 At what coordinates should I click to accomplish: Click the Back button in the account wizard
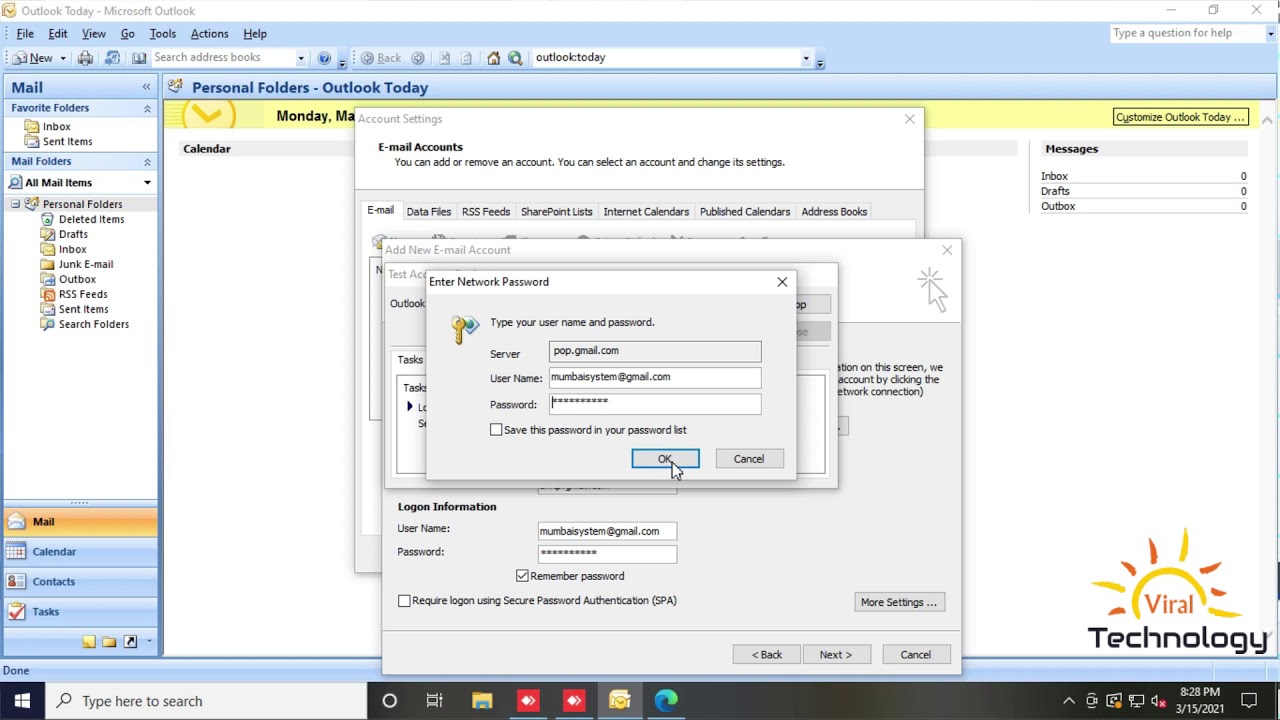(767, 655)
